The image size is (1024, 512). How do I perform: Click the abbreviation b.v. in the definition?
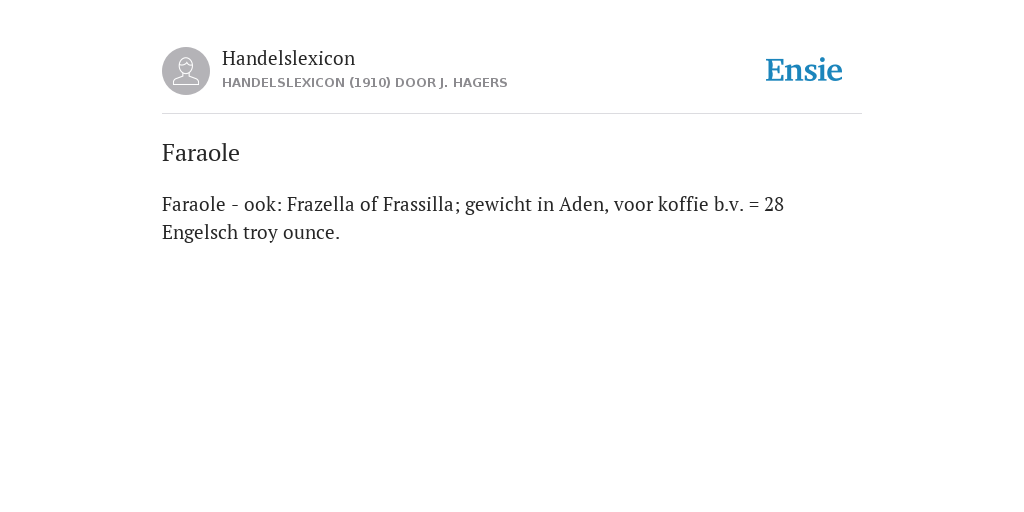728,204
